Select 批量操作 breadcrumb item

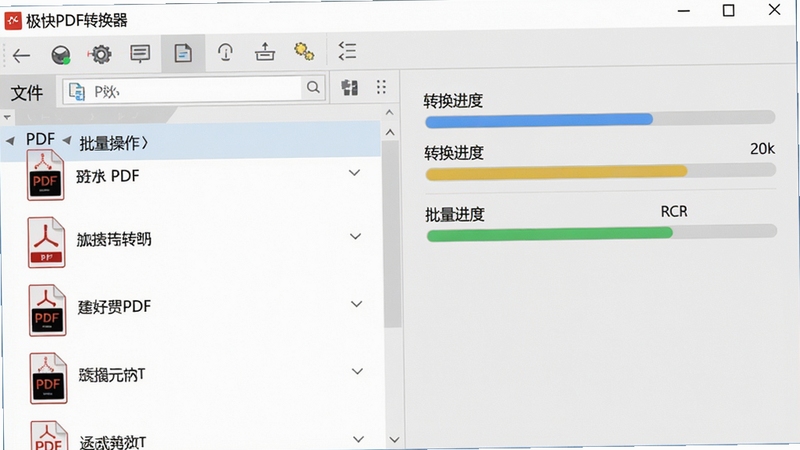pos(113,143)
